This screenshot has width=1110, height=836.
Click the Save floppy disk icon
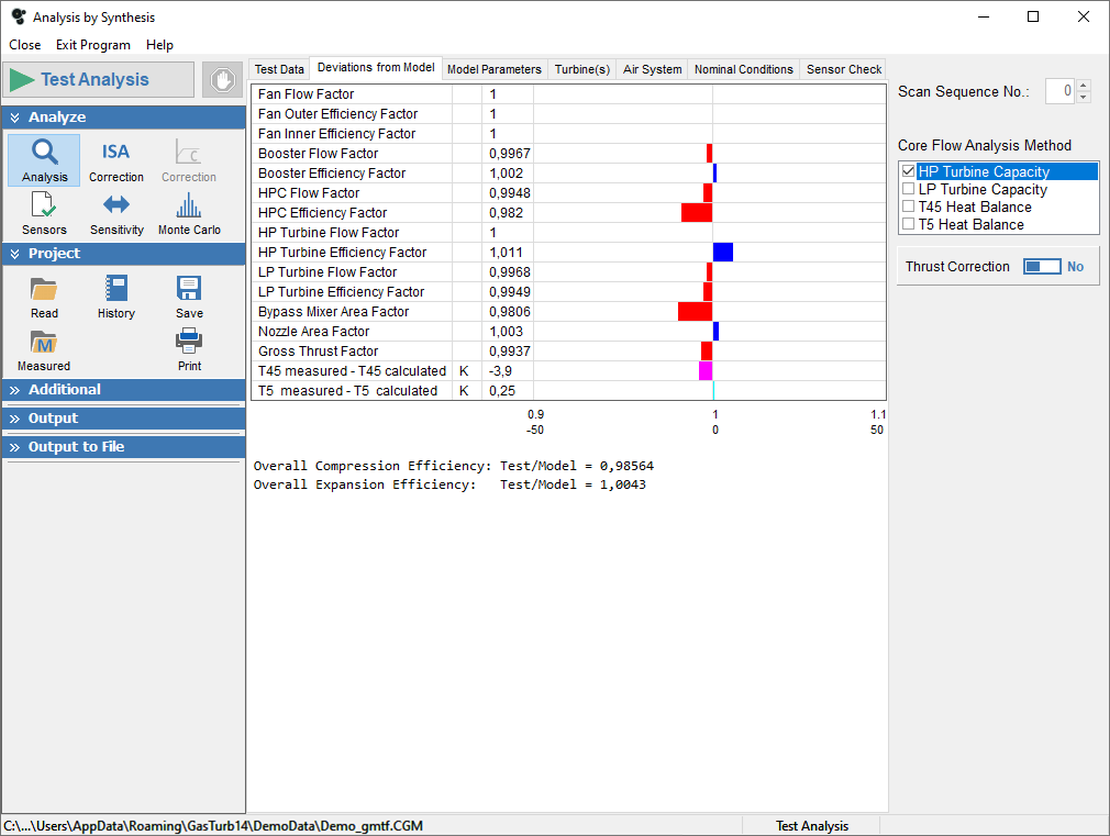(x=189, y=297)
